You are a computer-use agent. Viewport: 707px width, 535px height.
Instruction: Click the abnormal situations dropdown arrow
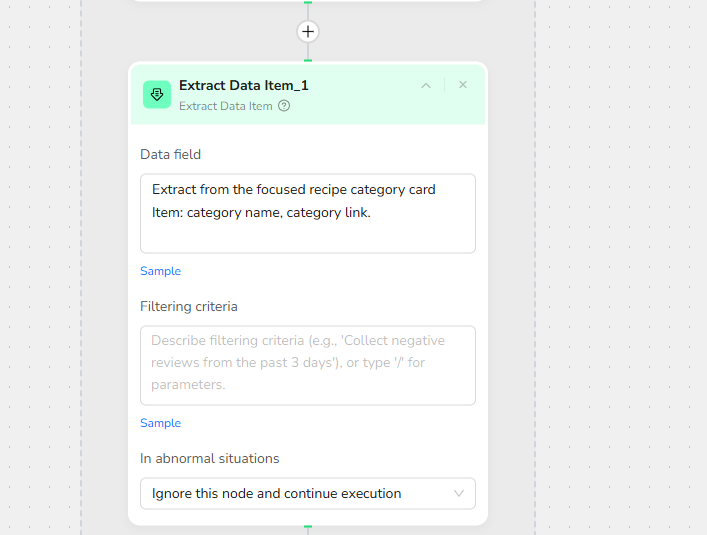(x=459, y=493)
